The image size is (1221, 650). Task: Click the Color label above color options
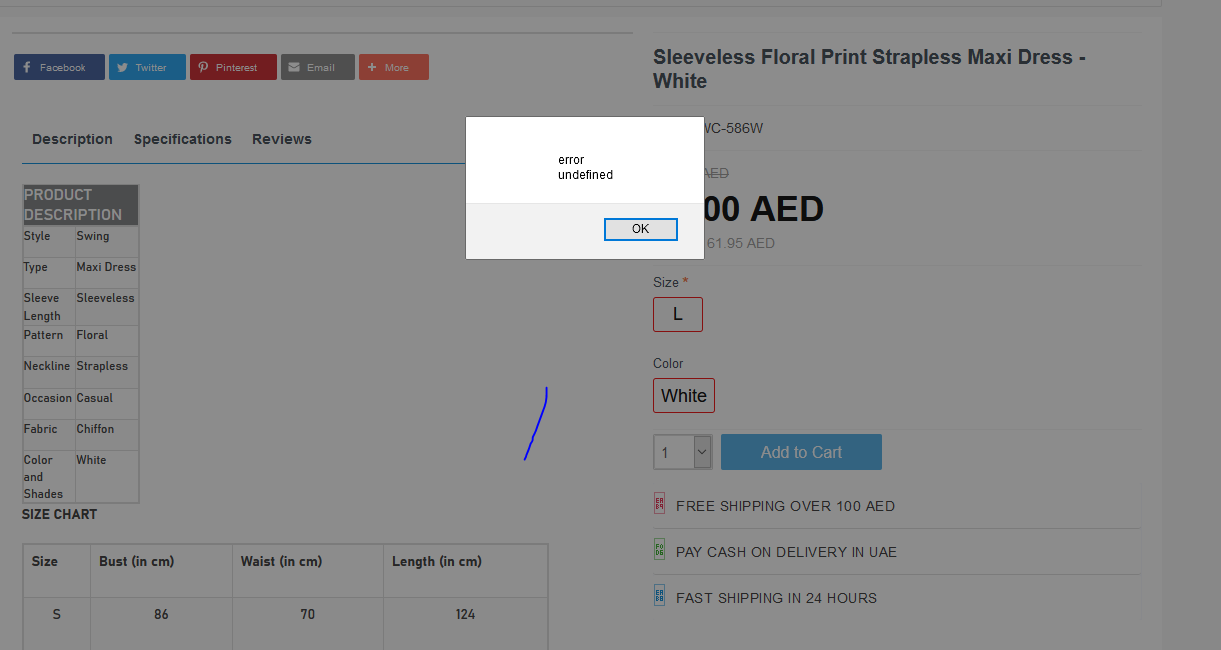click(668, 363)
